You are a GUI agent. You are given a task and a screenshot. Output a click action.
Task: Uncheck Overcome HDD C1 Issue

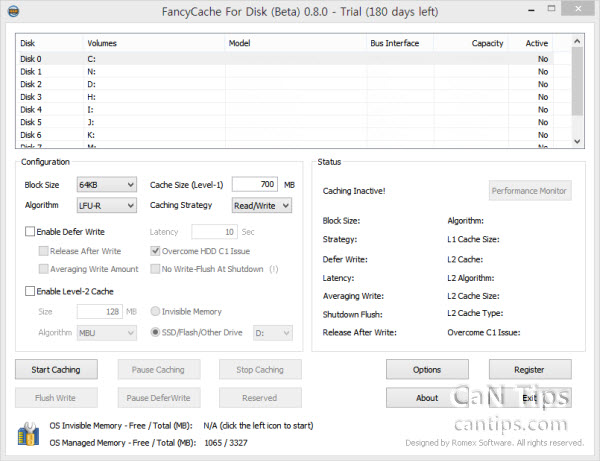click(x=155, y=251)
